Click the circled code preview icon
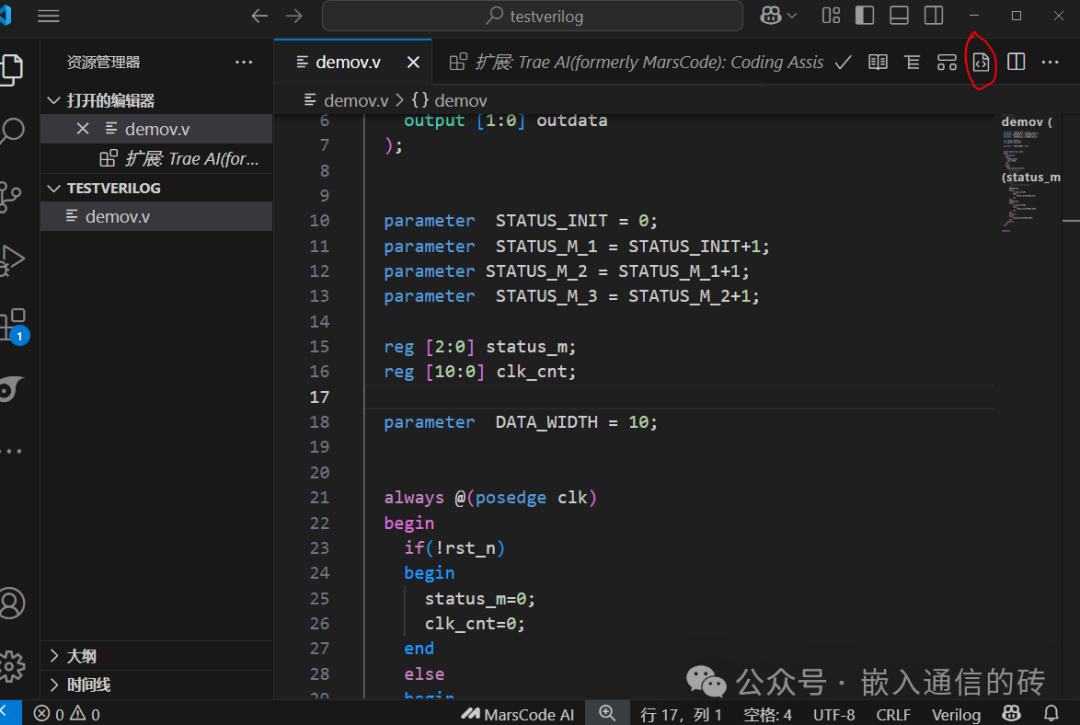This screenshot has height=725, width=1080. click(981, 61)
